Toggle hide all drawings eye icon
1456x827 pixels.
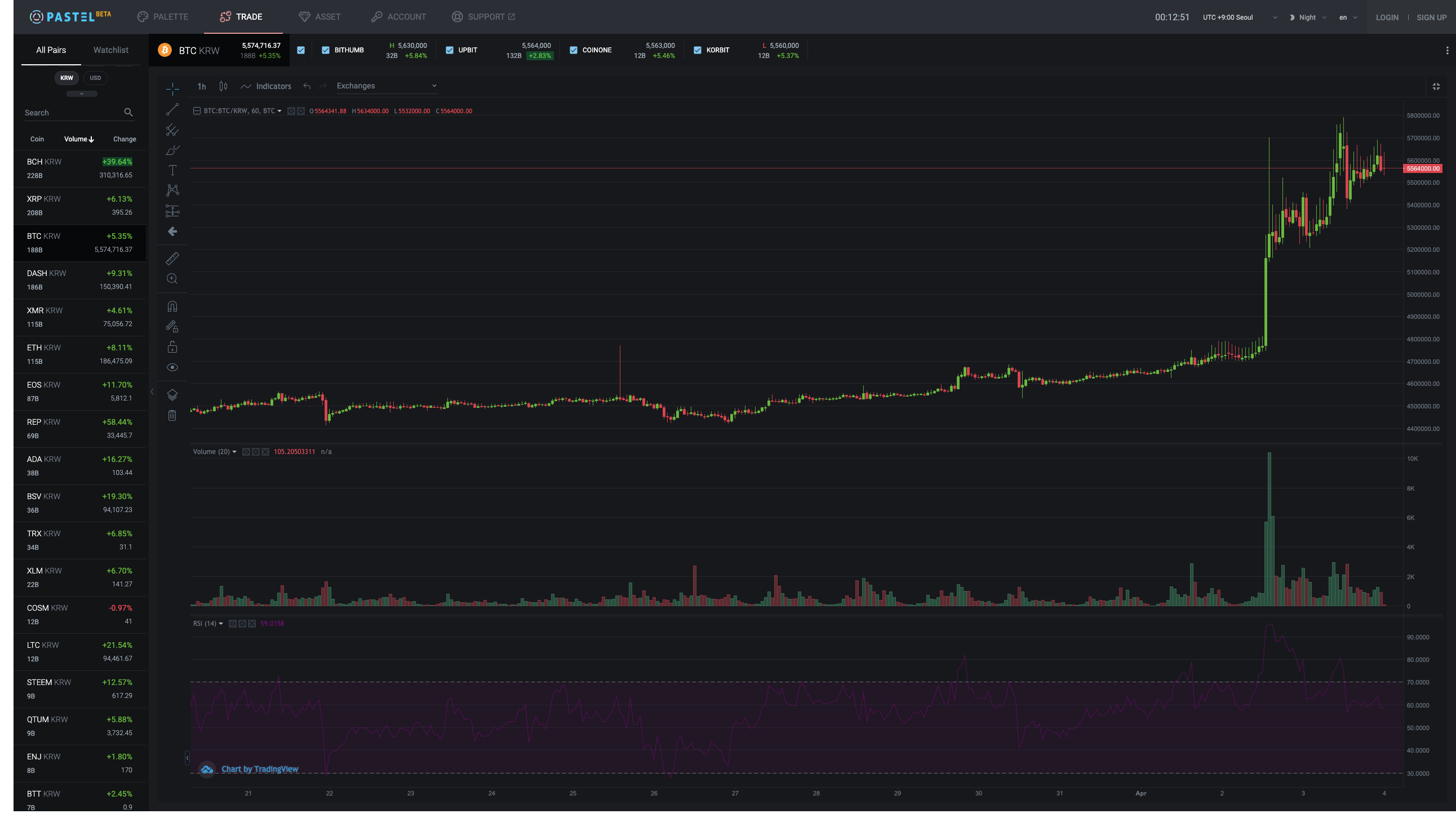tap(172, 367)
